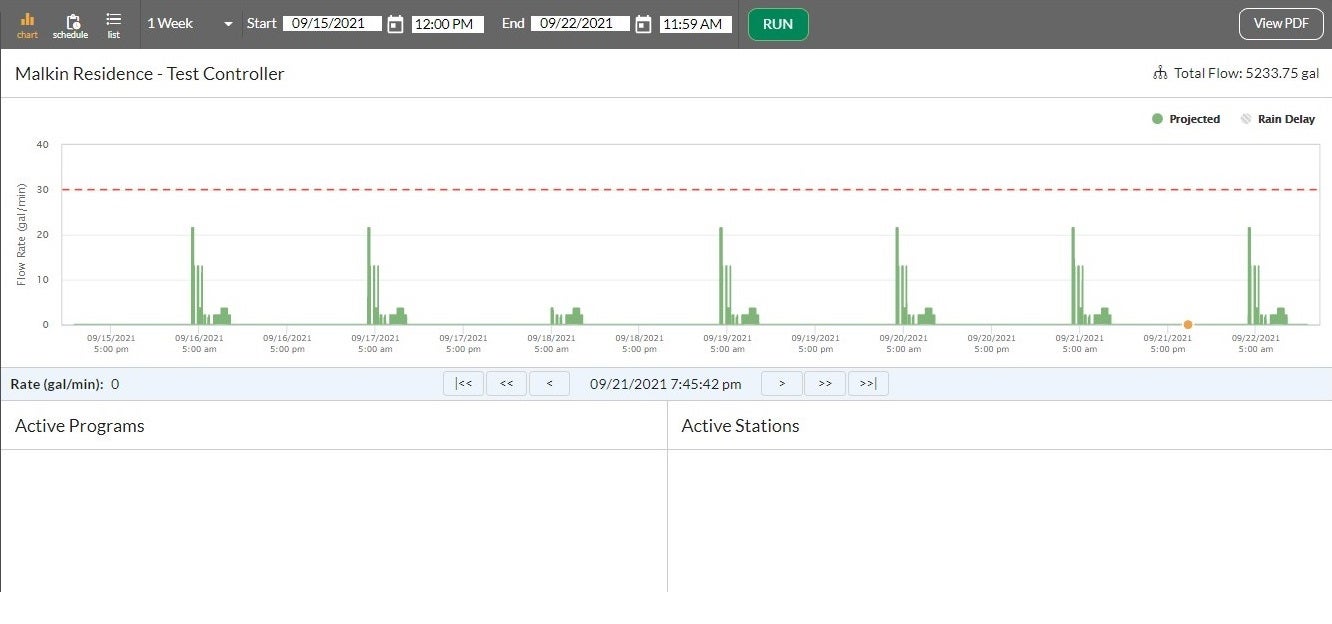Select the orange marker on the chart timeline
Screen dimensions: 1332x624
tap(1188, 324)
